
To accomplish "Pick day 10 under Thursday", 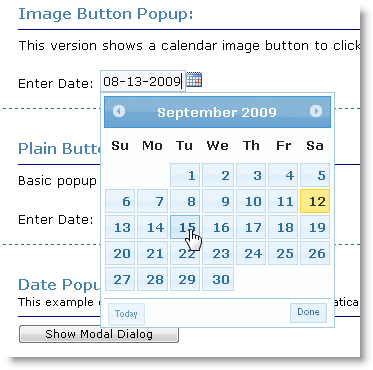I will pyautogui.click(x=251, y=201).
